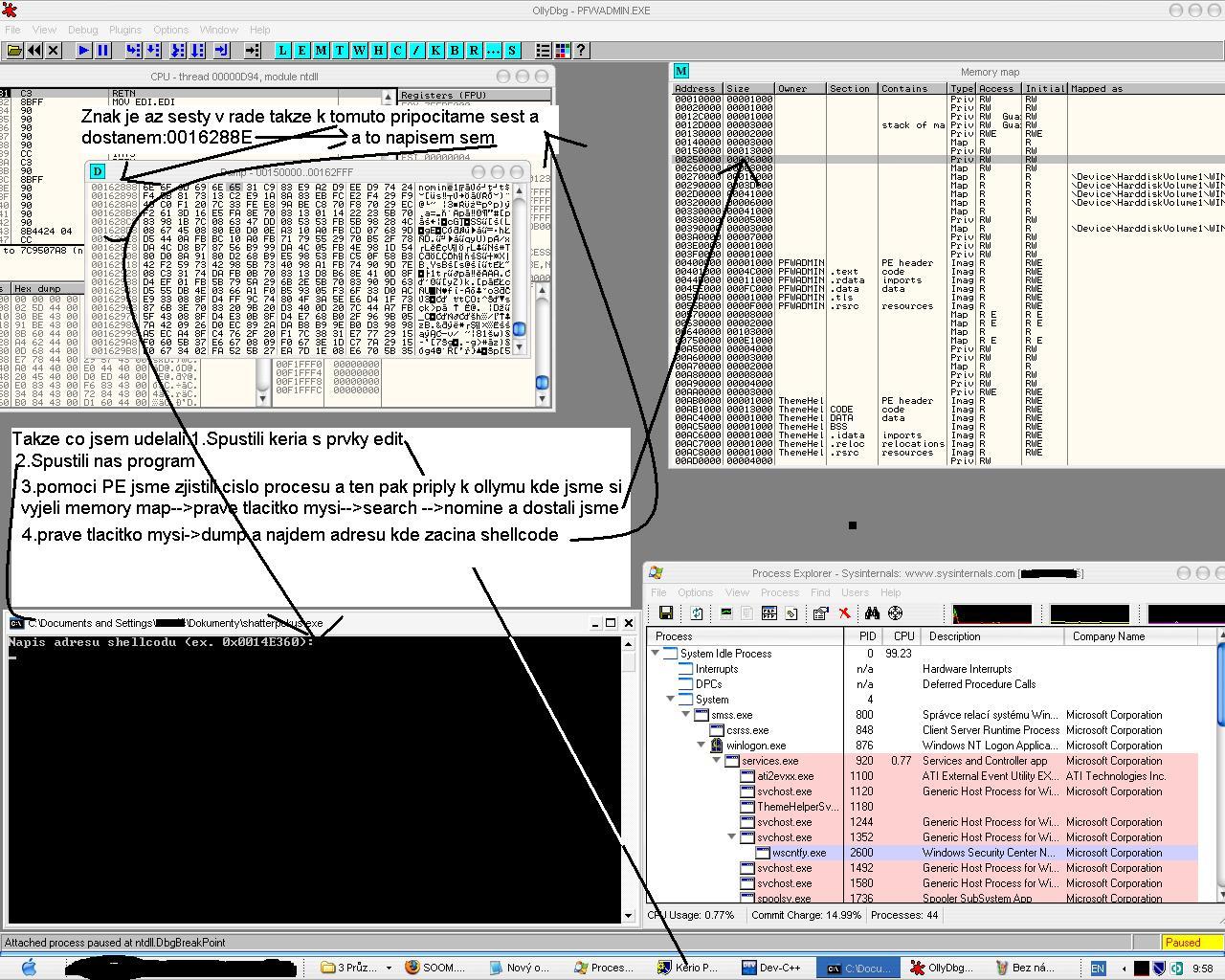Viewport: 1225px width, 980px height.
Task: Open OllyDbg File menu
Action: tap(12, 30)
